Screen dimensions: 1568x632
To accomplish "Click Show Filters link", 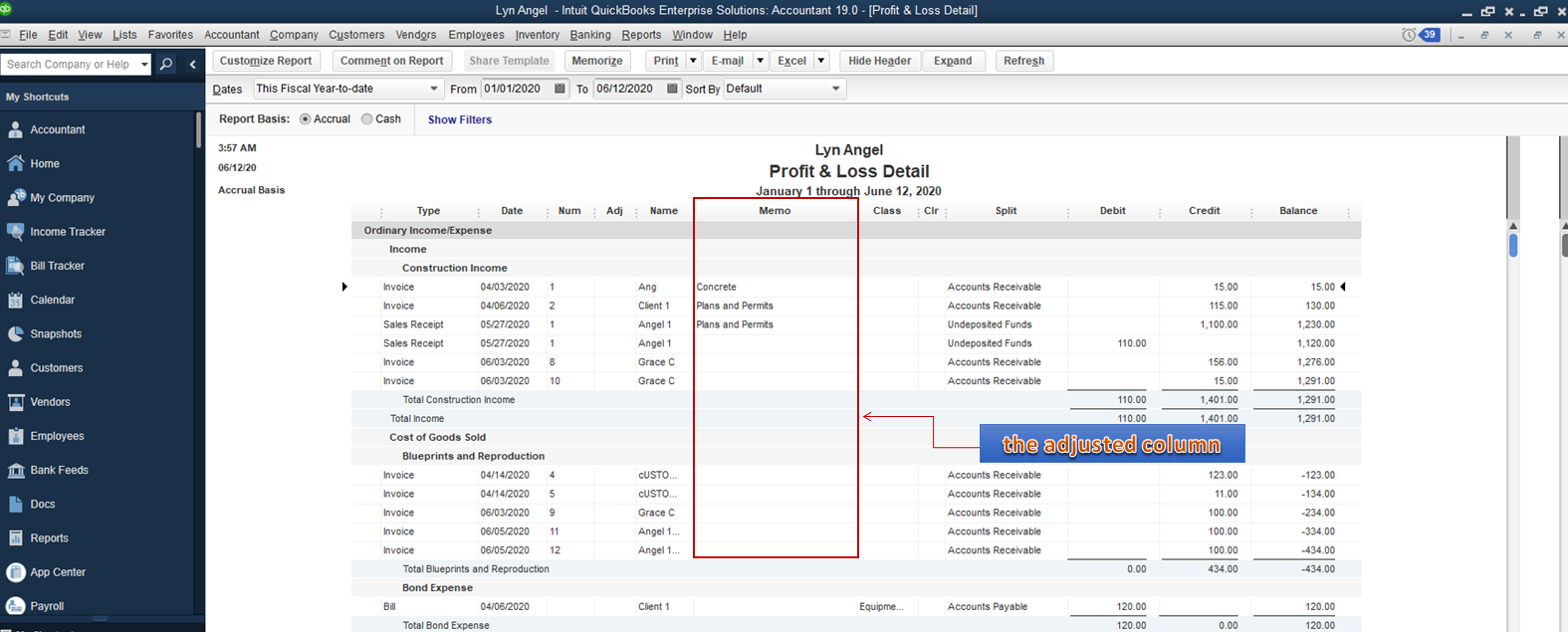I will pyautogui.click(x=460, y=119).
